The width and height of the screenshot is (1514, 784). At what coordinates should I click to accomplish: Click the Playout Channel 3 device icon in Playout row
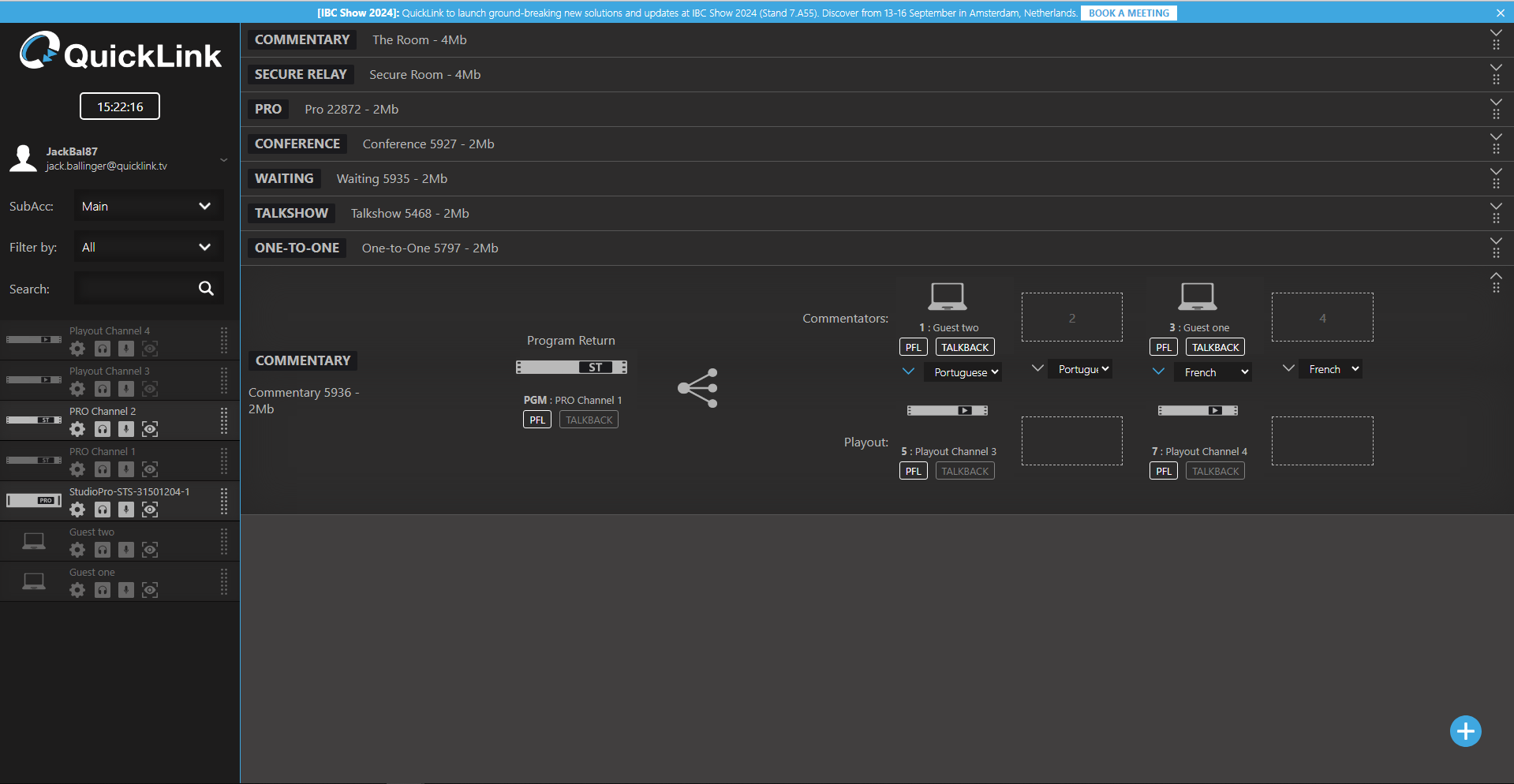click(x=948, y=410)
